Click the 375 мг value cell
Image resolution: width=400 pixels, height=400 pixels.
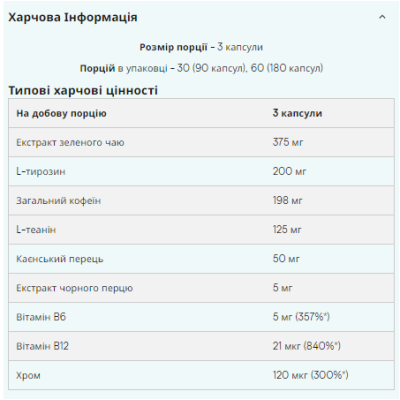tap(288, 142)
